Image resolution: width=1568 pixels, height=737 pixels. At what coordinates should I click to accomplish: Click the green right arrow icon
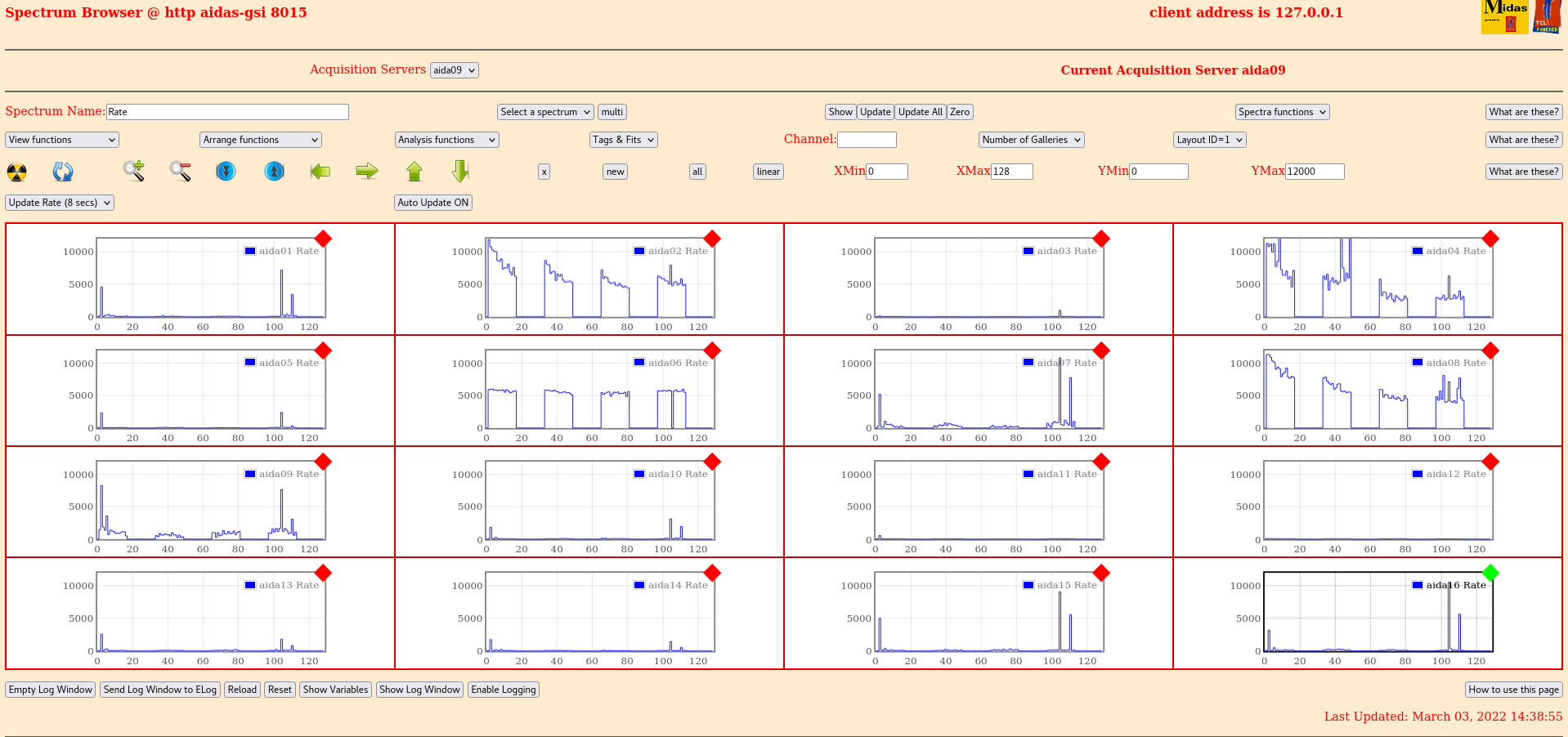367,171
